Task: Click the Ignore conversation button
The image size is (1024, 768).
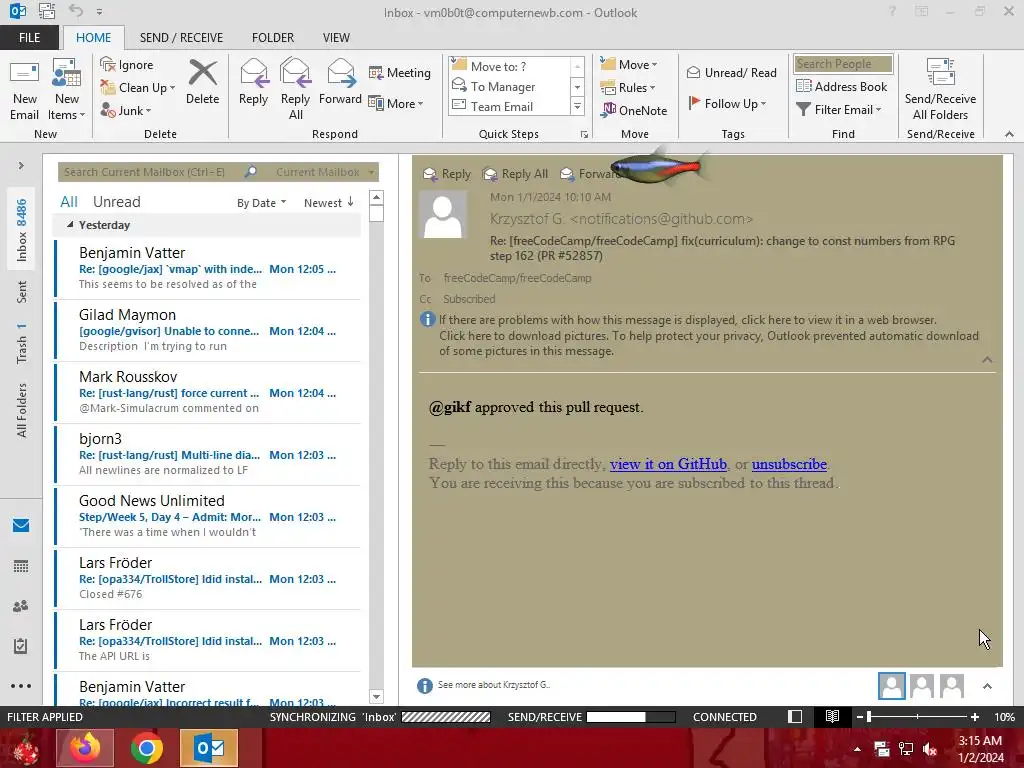Action: click(x=127, y=65)
